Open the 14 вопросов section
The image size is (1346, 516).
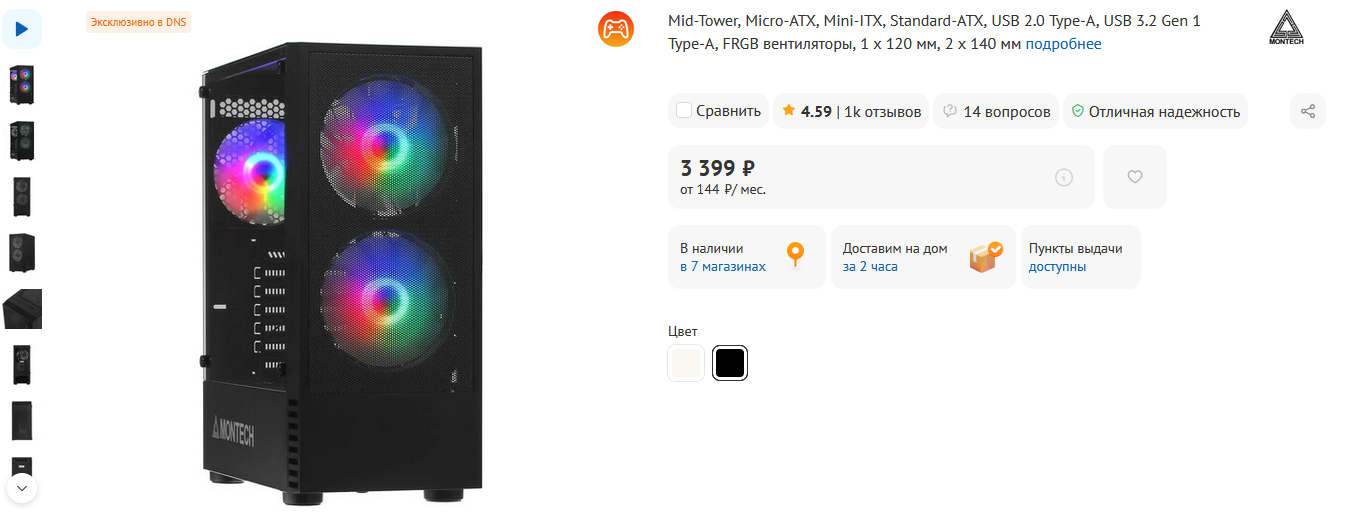[x=997, y=111]
